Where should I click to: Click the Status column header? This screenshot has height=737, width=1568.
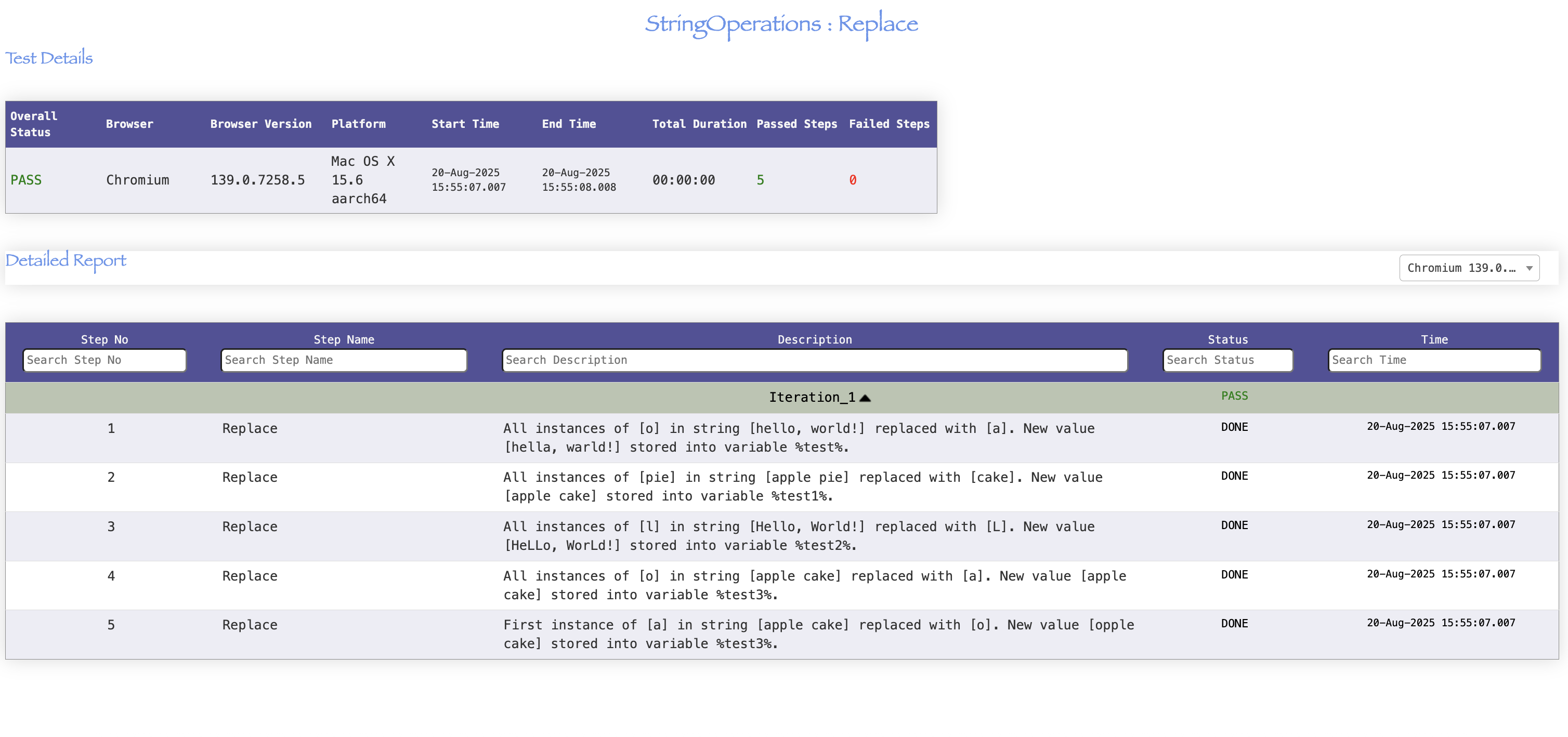[x=1227, y=339]
